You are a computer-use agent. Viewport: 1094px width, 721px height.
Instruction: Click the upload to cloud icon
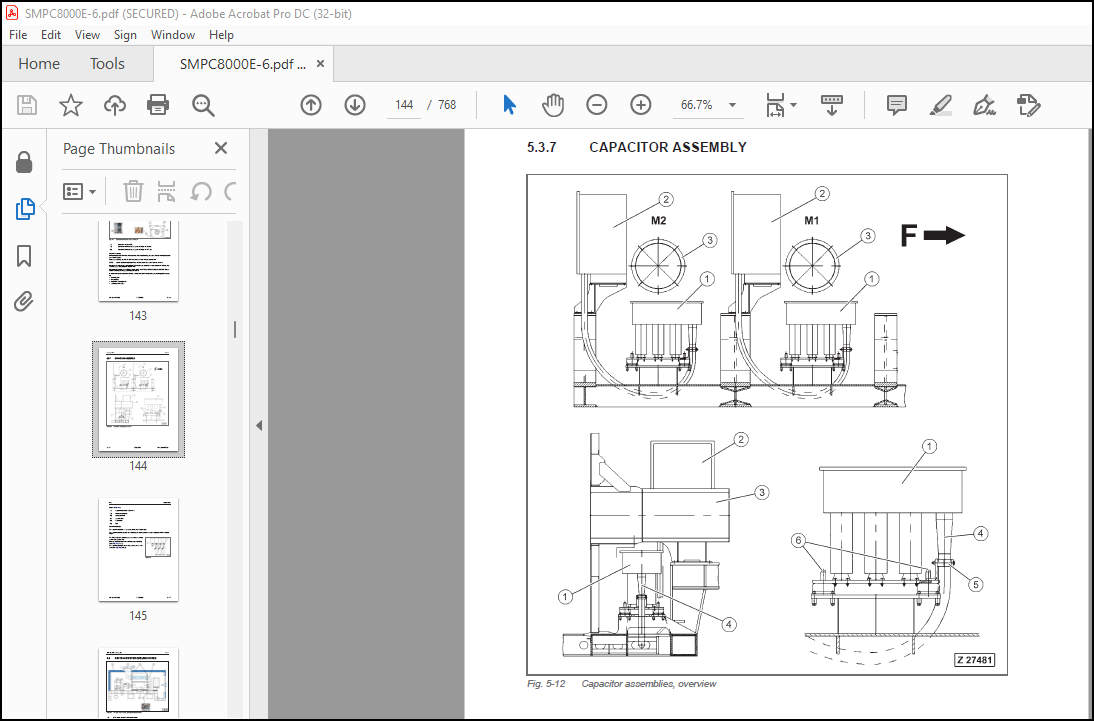click(x=114, y=105)
